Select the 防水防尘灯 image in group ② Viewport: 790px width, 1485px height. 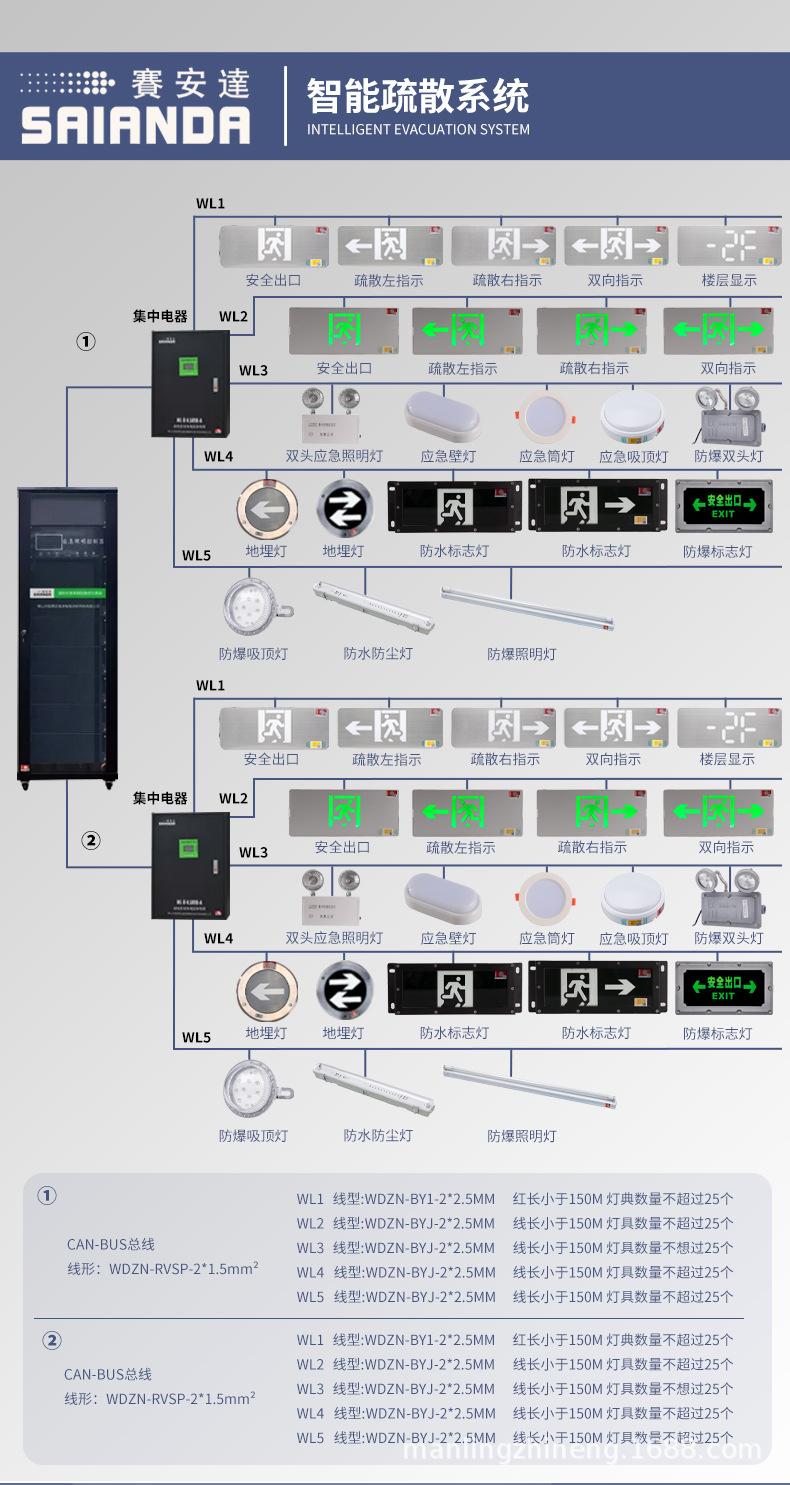374,1091
